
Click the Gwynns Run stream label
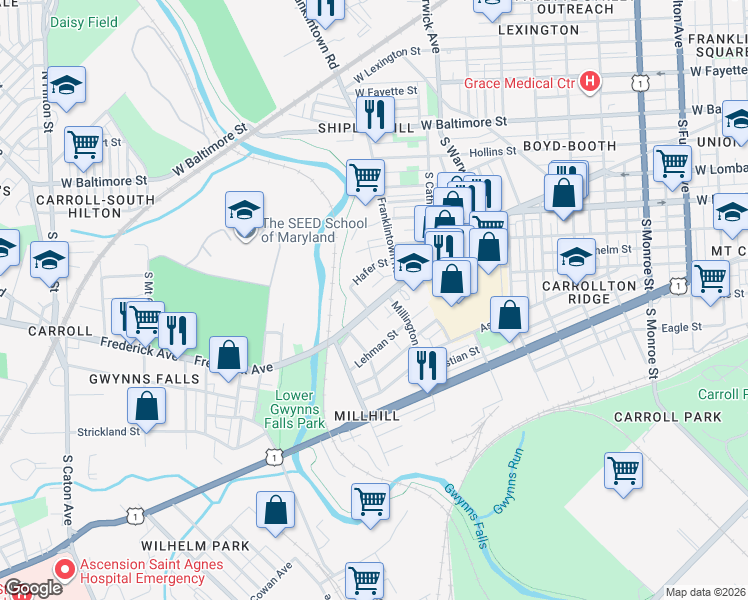[x=509, y=481]
